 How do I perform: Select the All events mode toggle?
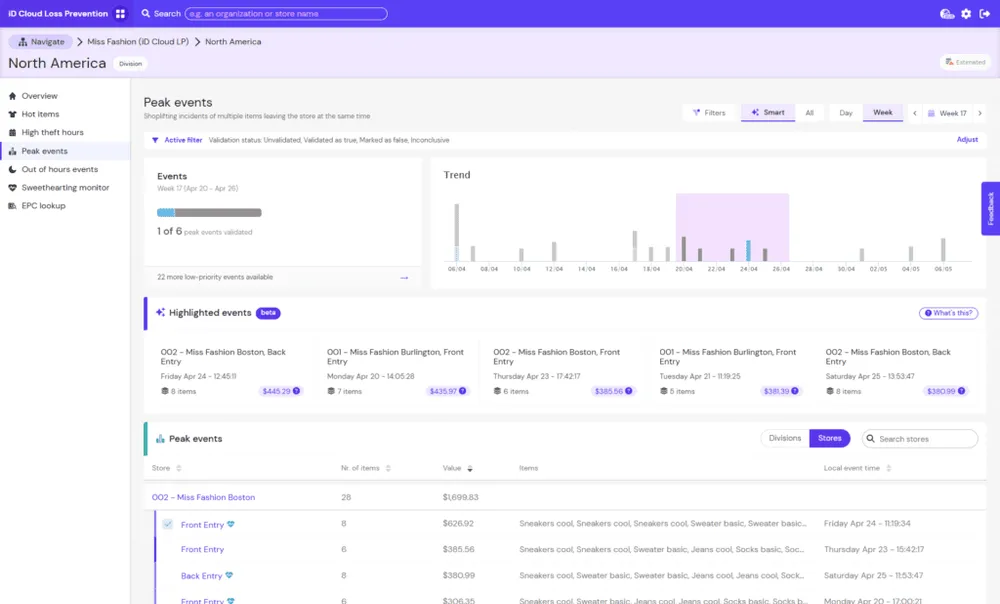click(x=809, y=113)
